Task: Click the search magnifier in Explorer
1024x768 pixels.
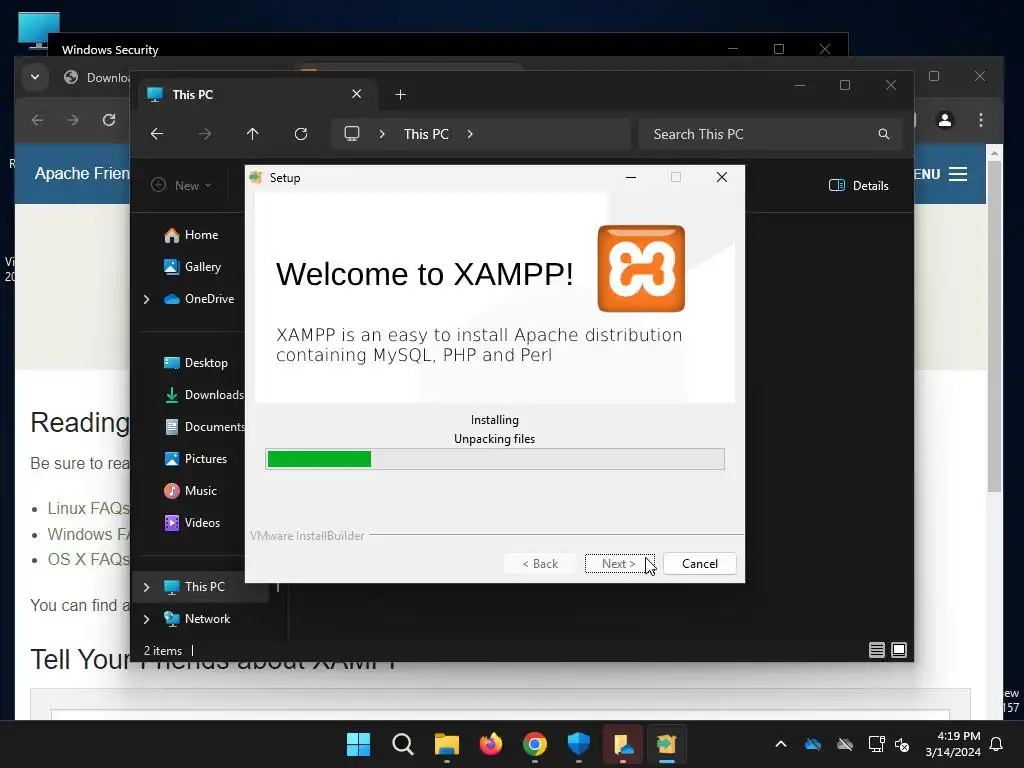Action: [884, 134]
